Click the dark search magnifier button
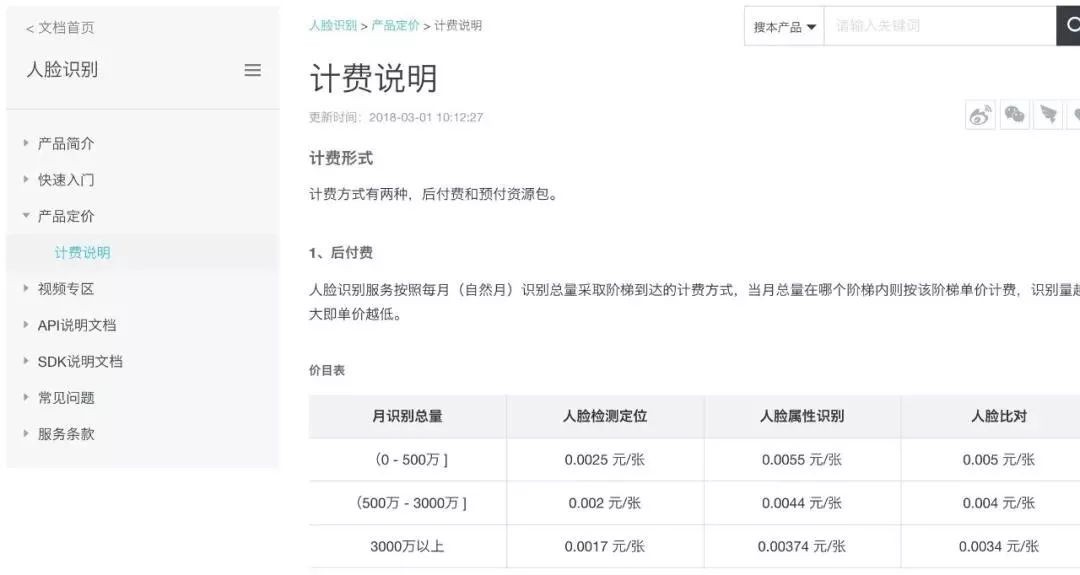The width and height of the screenshot is (1080, 575). tap(1070, 26)
